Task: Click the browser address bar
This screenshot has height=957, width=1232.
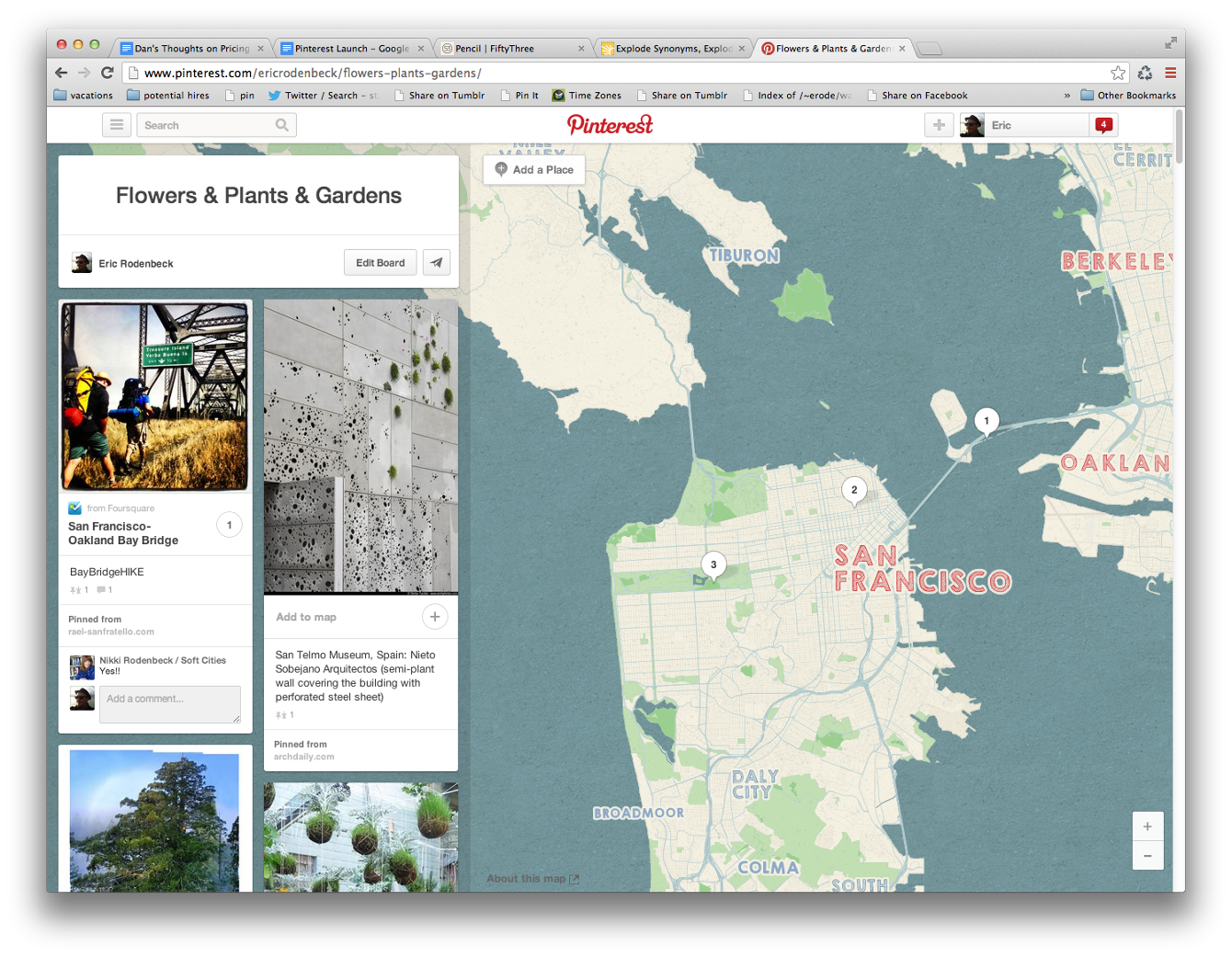Action: pyautogui.click(x=625, y=73)
